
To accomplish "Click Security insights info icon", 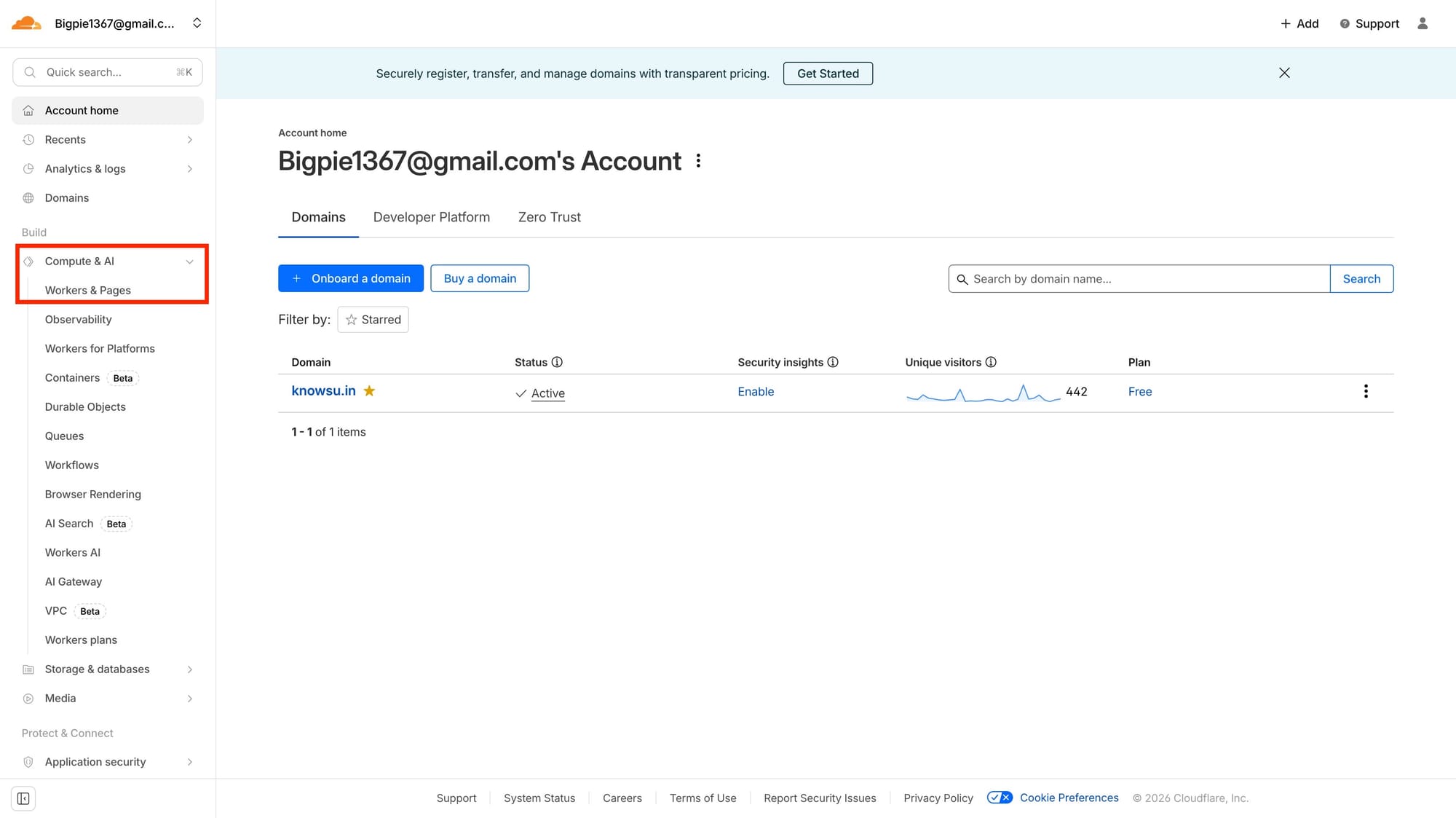I will [833, 362].
